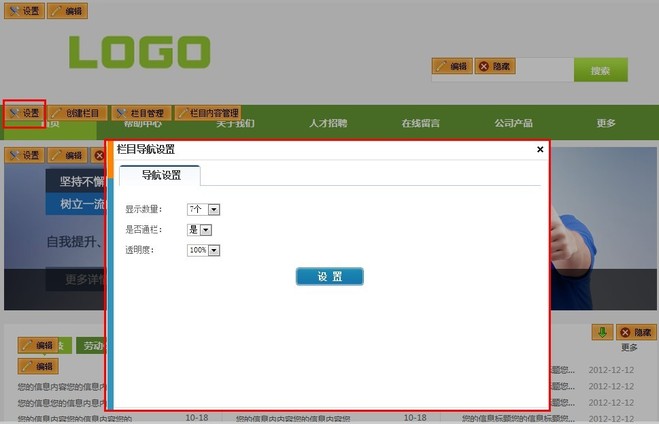Click the green down-arrow move icon
This screenshot has width=659, height=424.
(x=602, y=332)
